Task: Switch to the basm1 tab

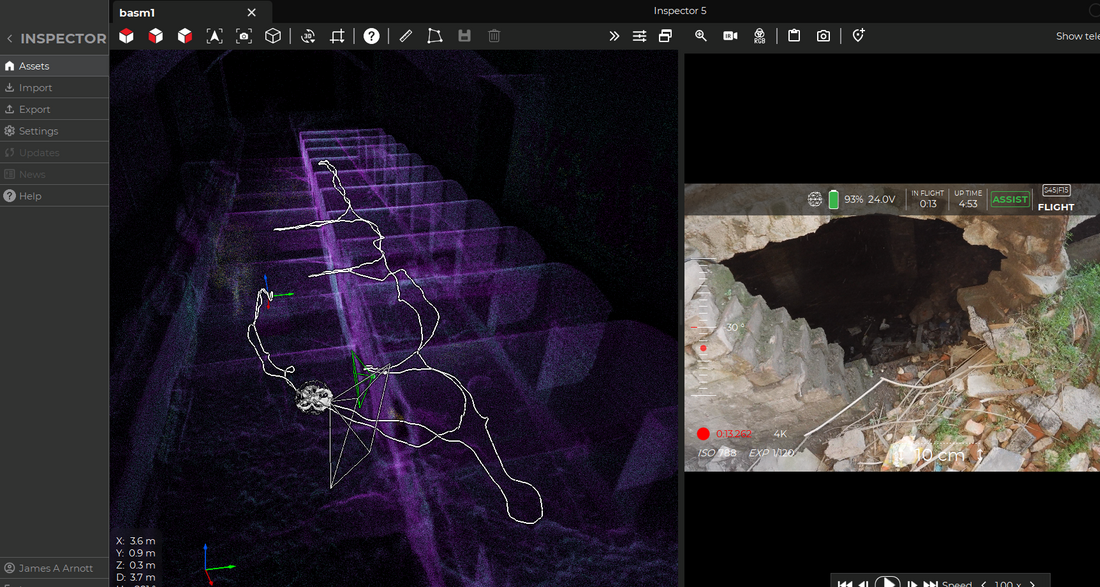Action: pos(138,12)
